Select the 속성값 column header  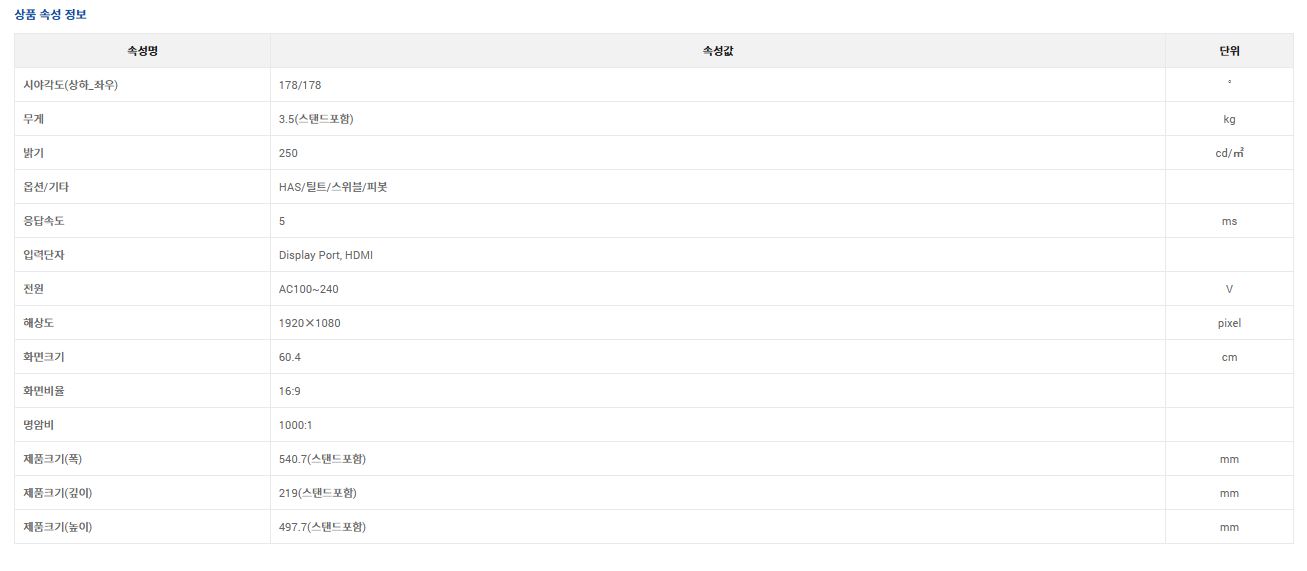(x=718, y=51)
